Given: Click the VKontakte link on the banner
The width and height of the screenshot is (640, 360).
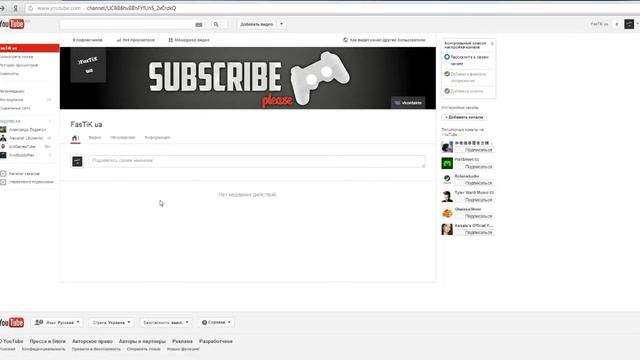Looking at the screenshot, I should [x=408, y=103].
